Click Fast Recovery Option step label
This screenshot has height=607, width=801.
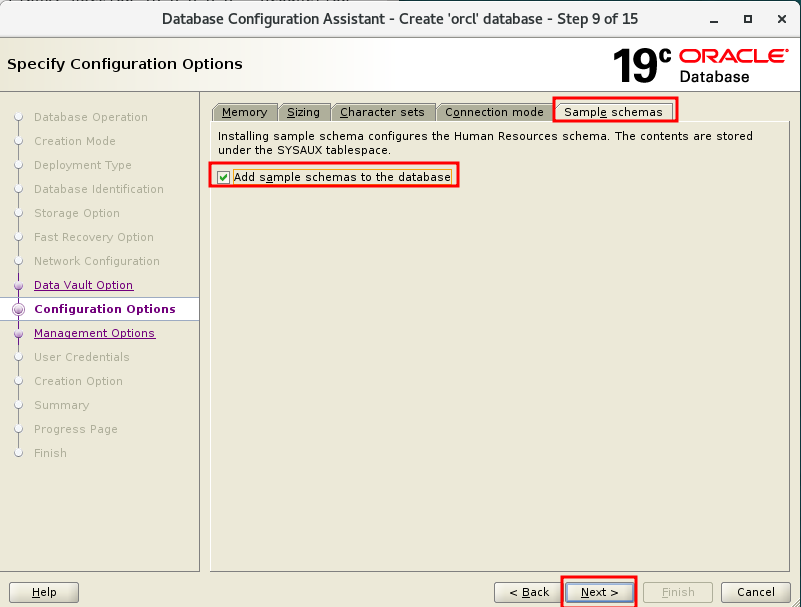pos(93,237)
